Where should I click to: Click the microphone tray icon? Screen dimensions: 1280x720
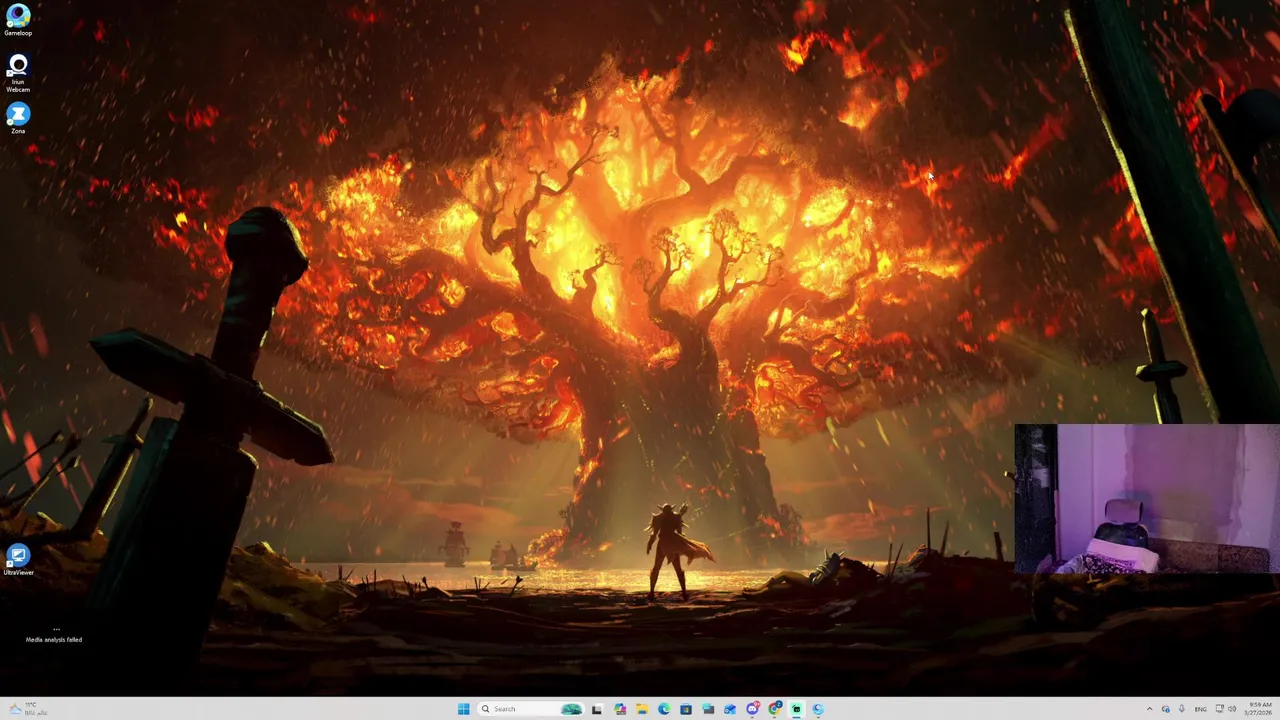(x=1182, y=709)
